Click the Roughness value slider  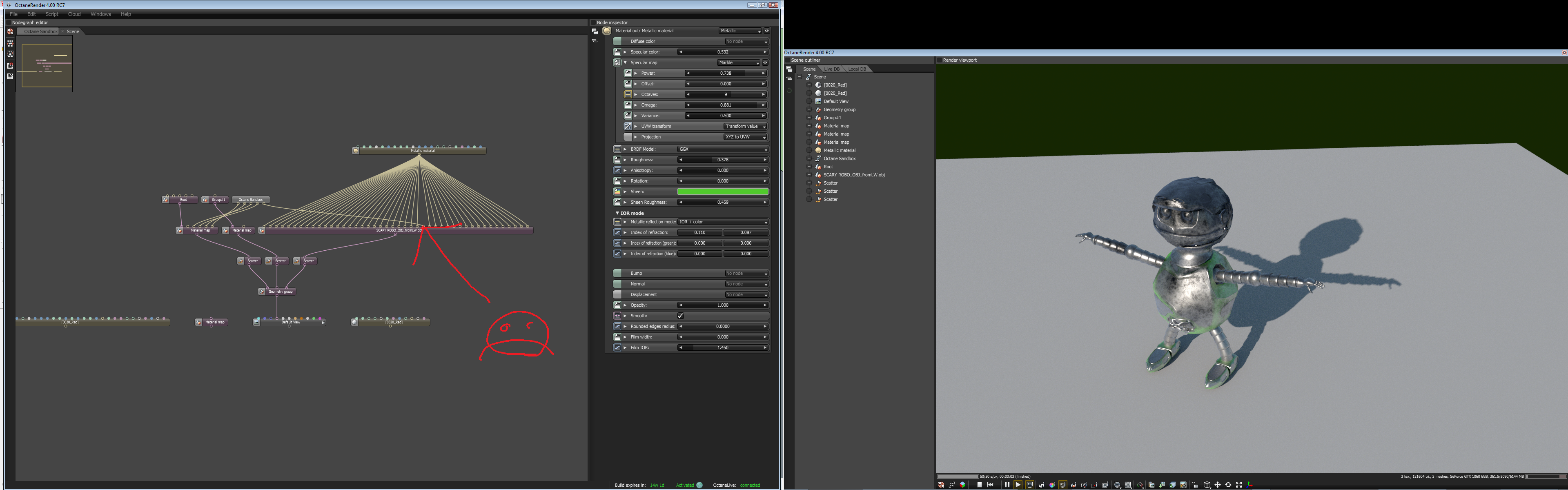pos(722,160)
